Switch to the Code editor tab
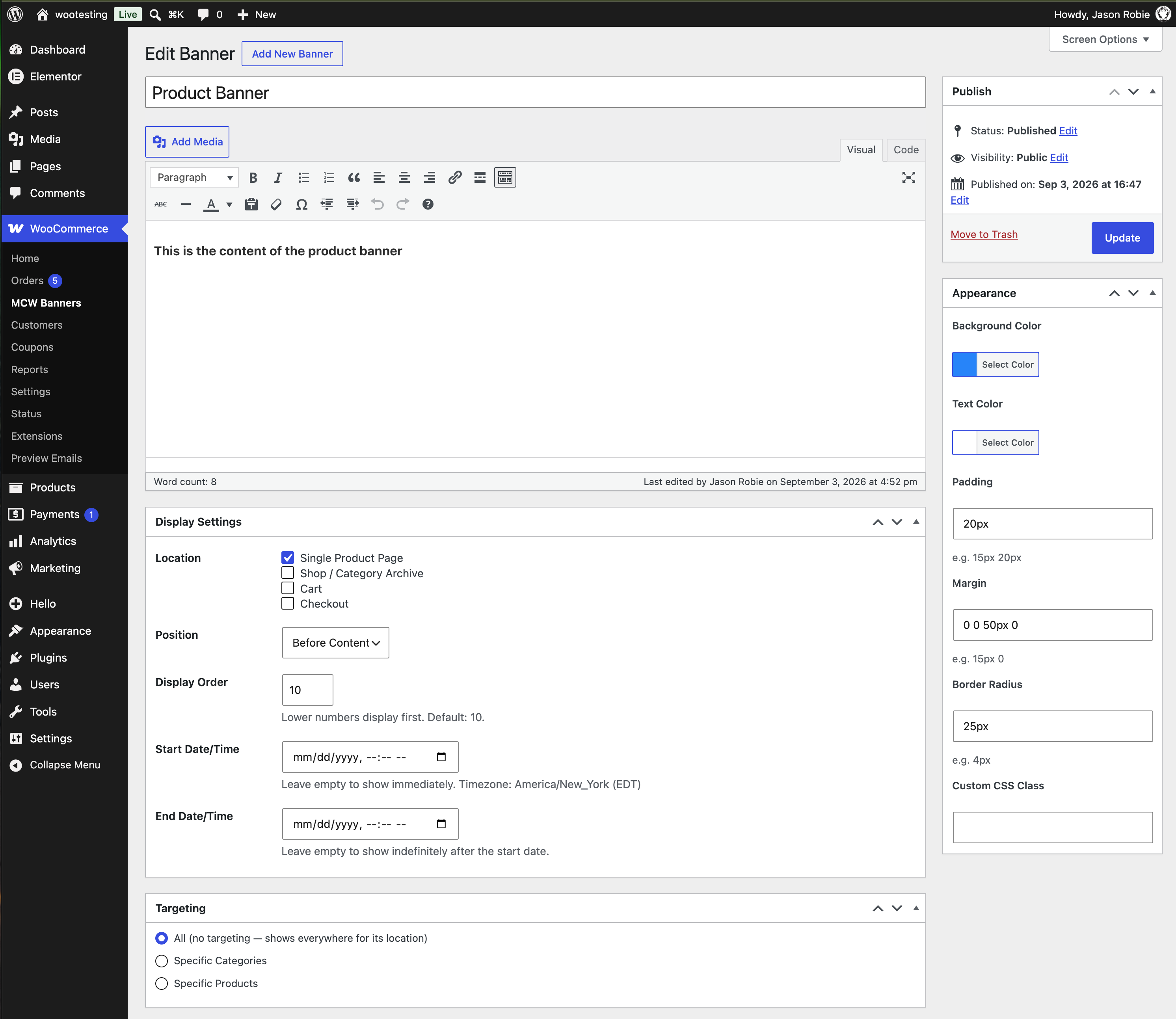Image resolution: width=1176 pixels, height=1019 pixels. (906, 150)
